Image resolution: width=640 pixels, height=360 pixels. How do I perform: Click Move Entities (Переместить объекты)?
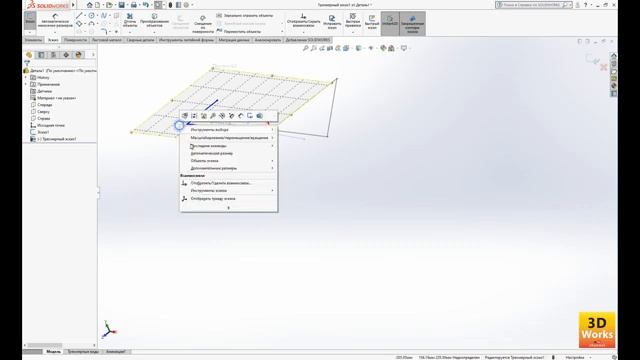(239, 31)
